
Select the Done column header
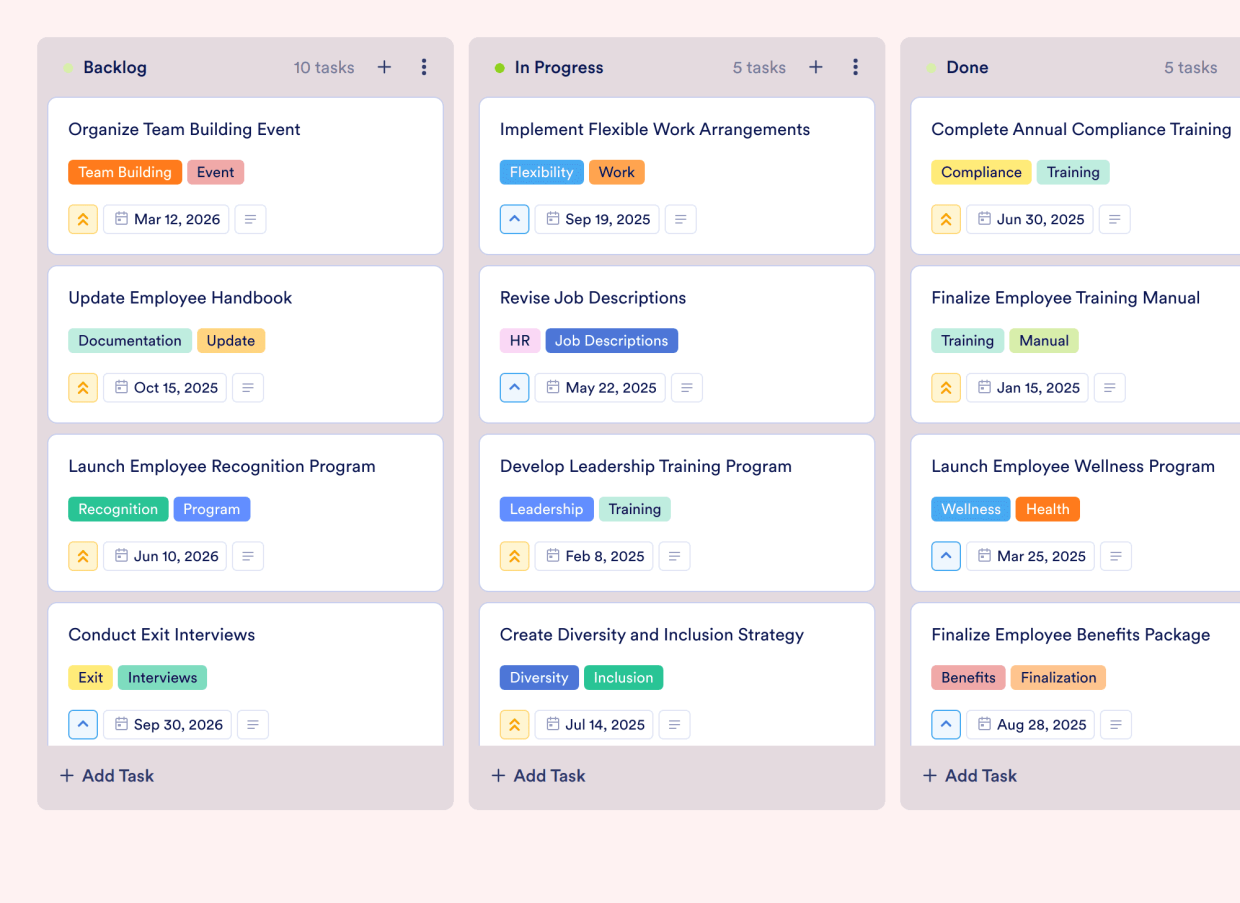[x=967, y=67]
